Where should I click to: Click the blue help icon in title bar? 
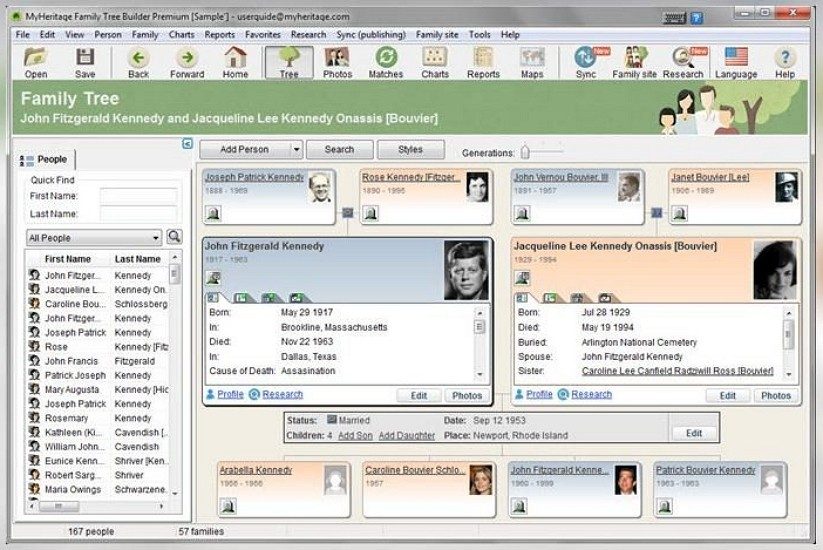[696, 18]
